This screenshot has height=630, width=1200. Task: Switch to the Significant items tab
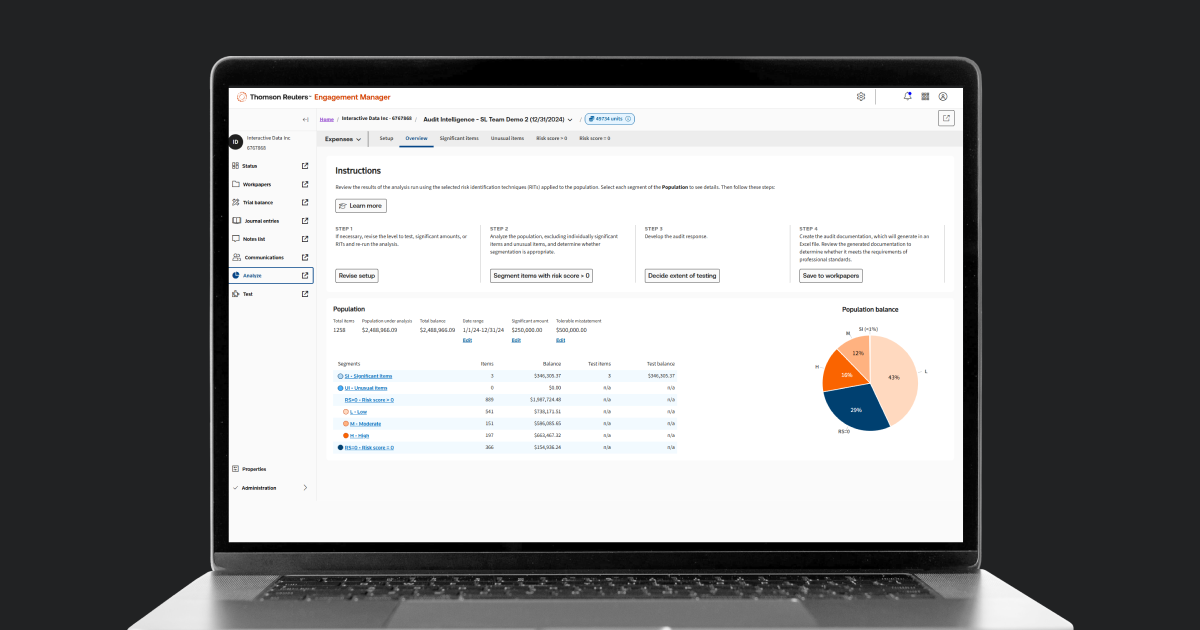point(459,138)
